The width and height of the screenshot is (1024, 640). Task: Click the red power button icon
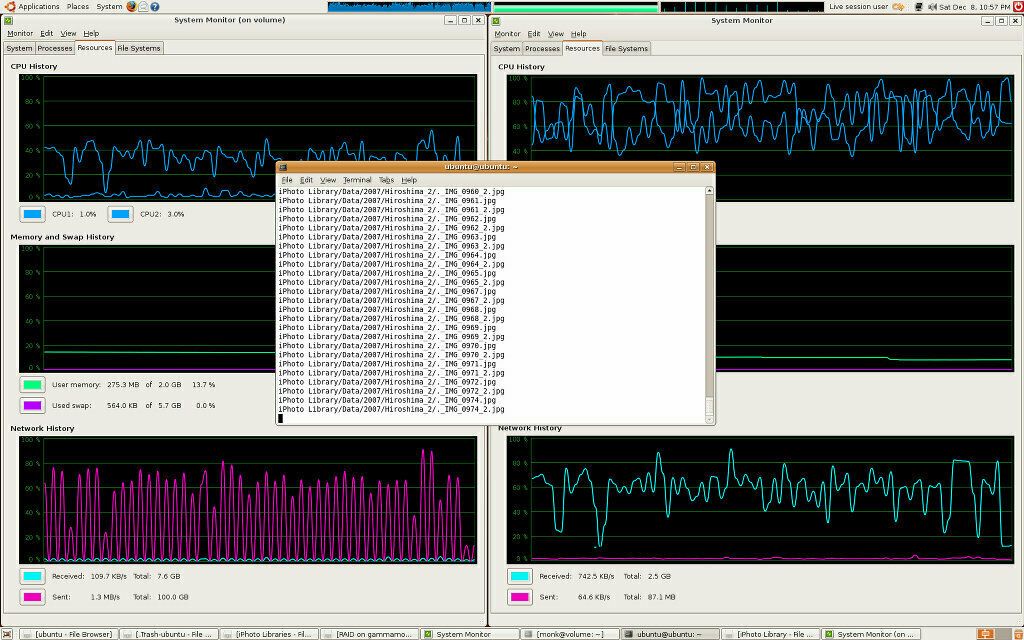tap(1016, 6)
